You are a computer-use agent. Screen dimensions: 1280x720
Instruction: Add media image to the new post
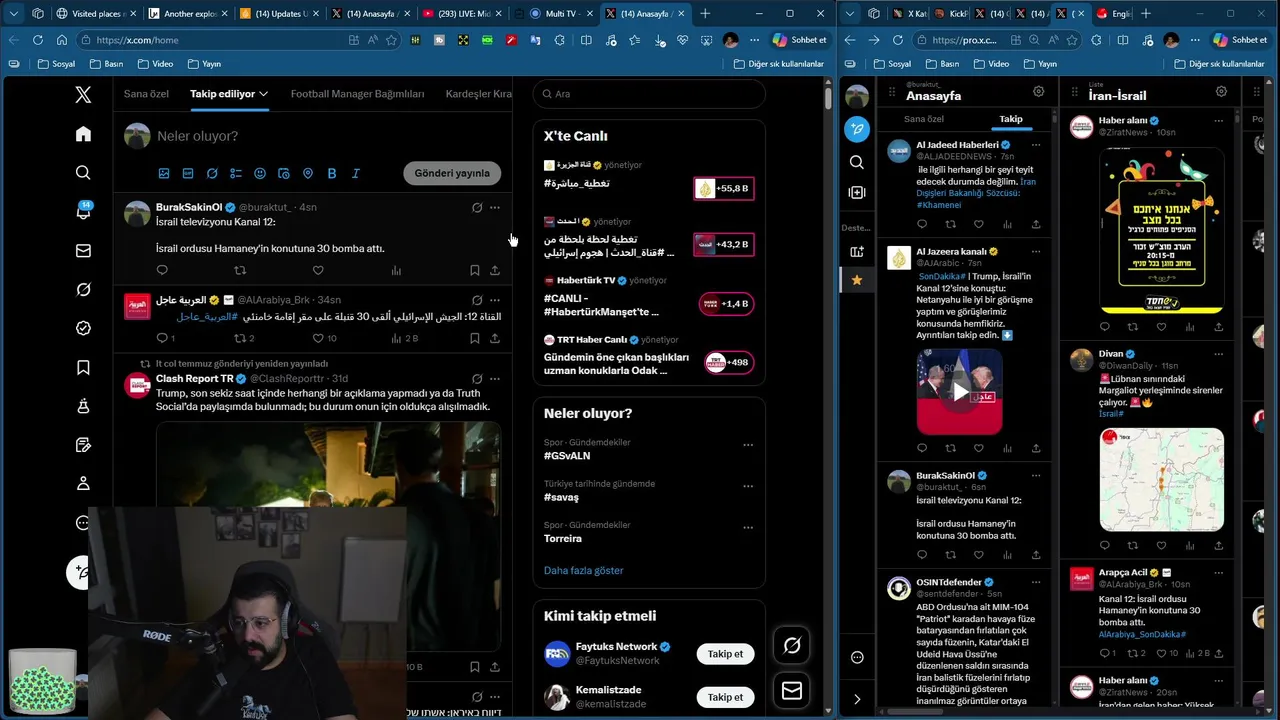(x=164, y=173)
